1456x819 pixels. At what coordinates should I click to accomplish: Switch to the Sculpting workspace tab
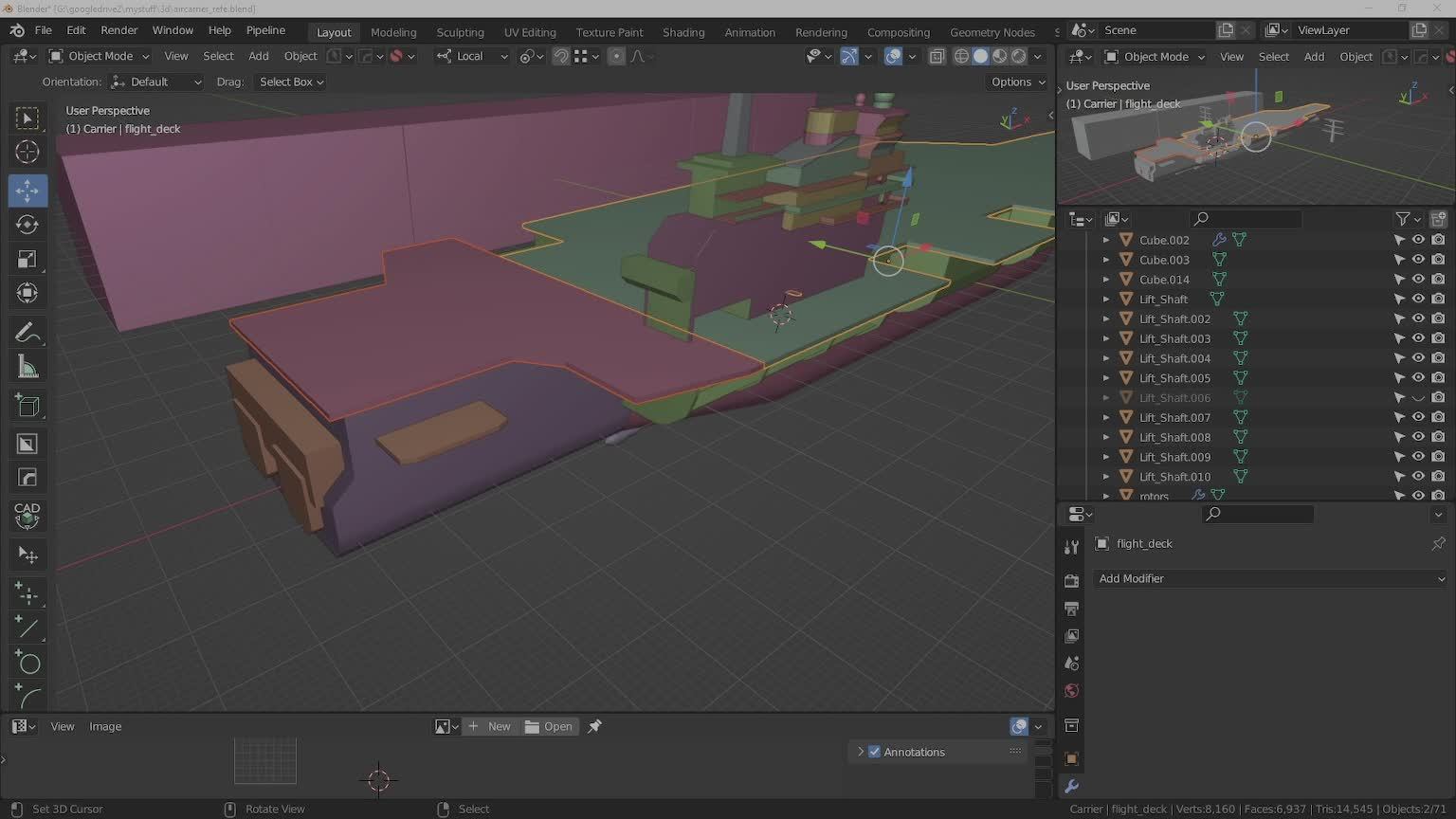(460, 32)
